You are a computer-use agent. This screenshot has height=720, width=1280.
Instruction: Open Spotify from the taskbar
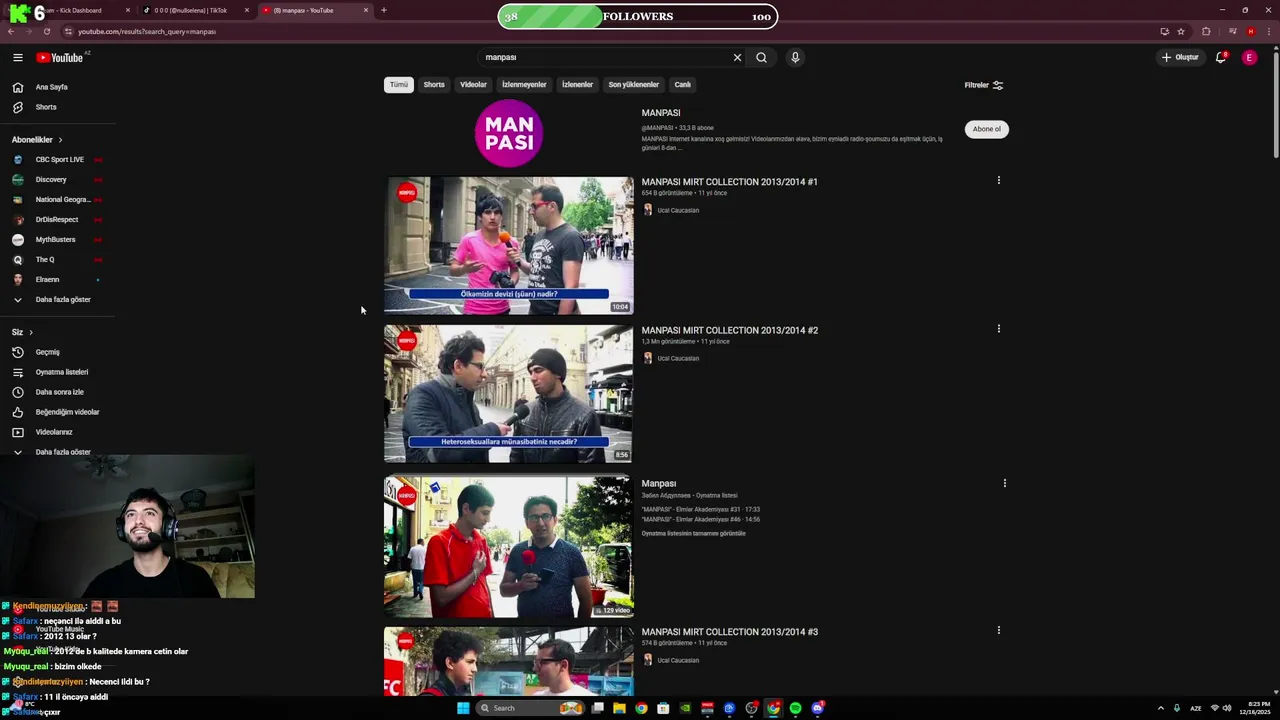coord(795,708)
